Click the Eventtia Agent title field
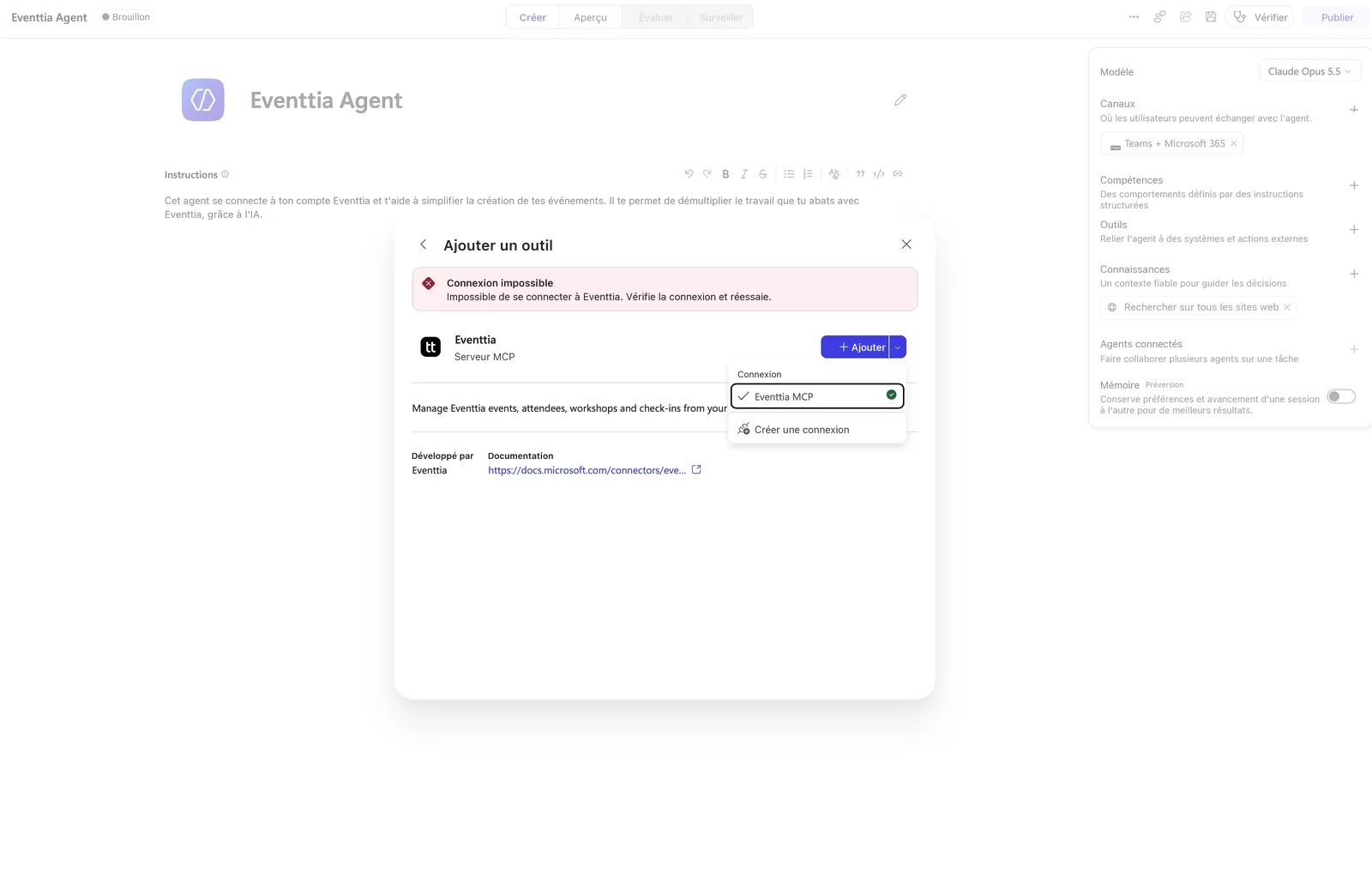Screen dimensions: 1372x869 point(326,100)
